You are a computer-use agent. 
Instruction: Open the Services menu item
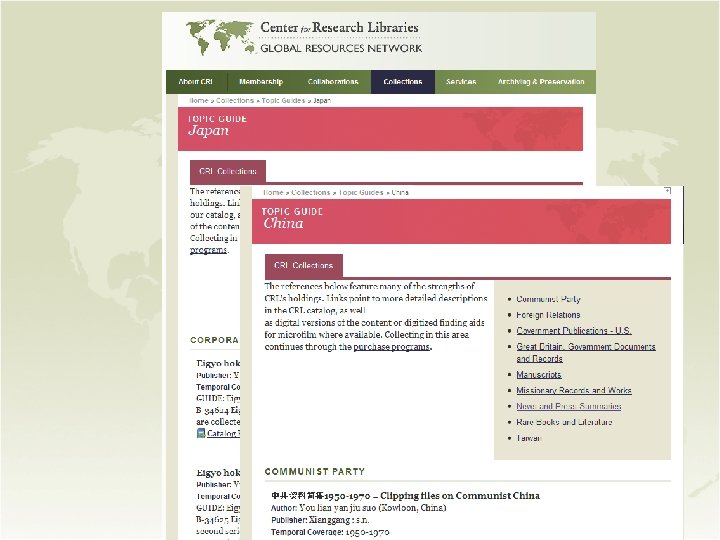pyautogui.click(x=461, y=82)
